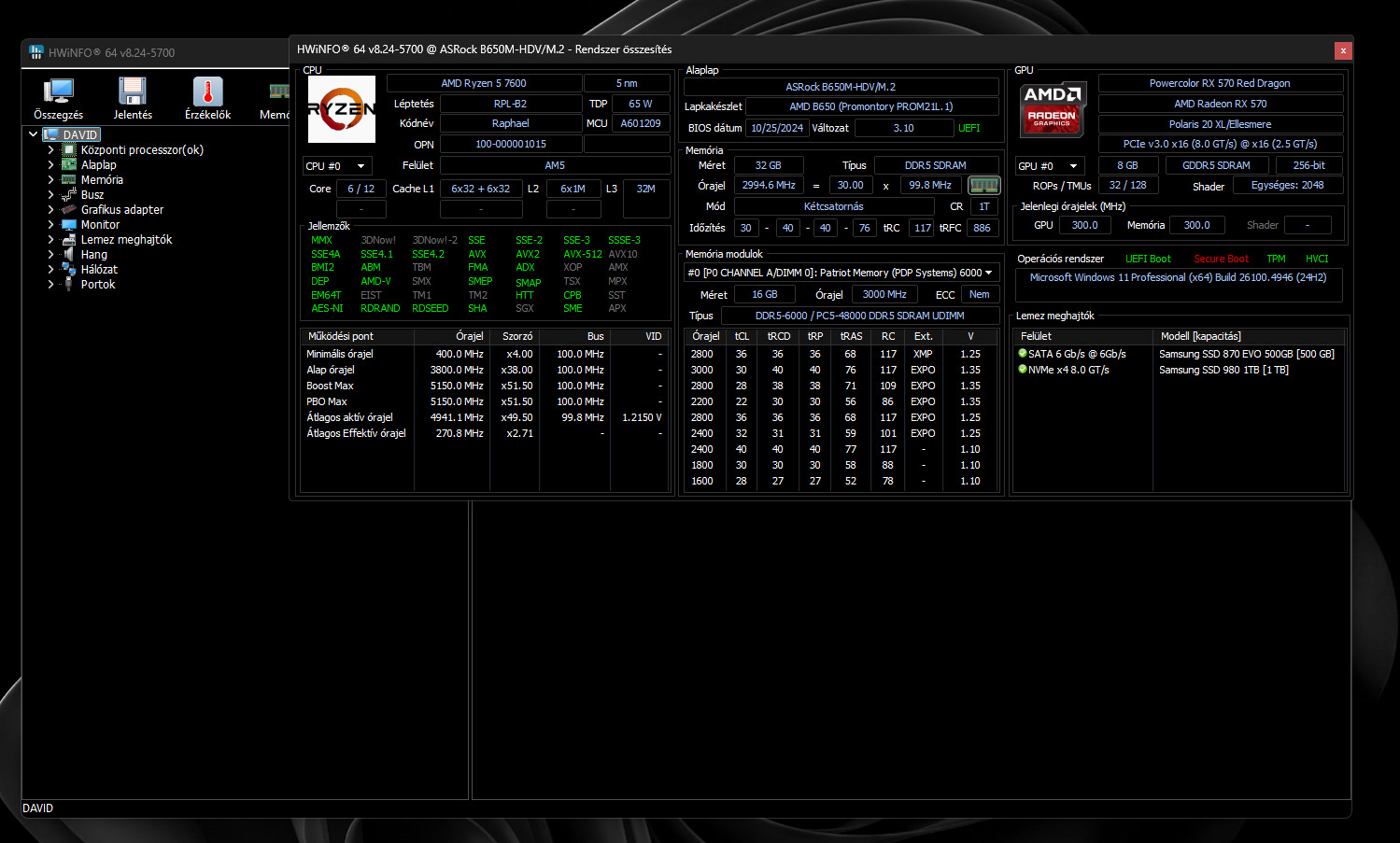Click the HWiNFO app icon in title bar
The image size is (1400, 843).
pyautogui.click(x=36, y=52)
